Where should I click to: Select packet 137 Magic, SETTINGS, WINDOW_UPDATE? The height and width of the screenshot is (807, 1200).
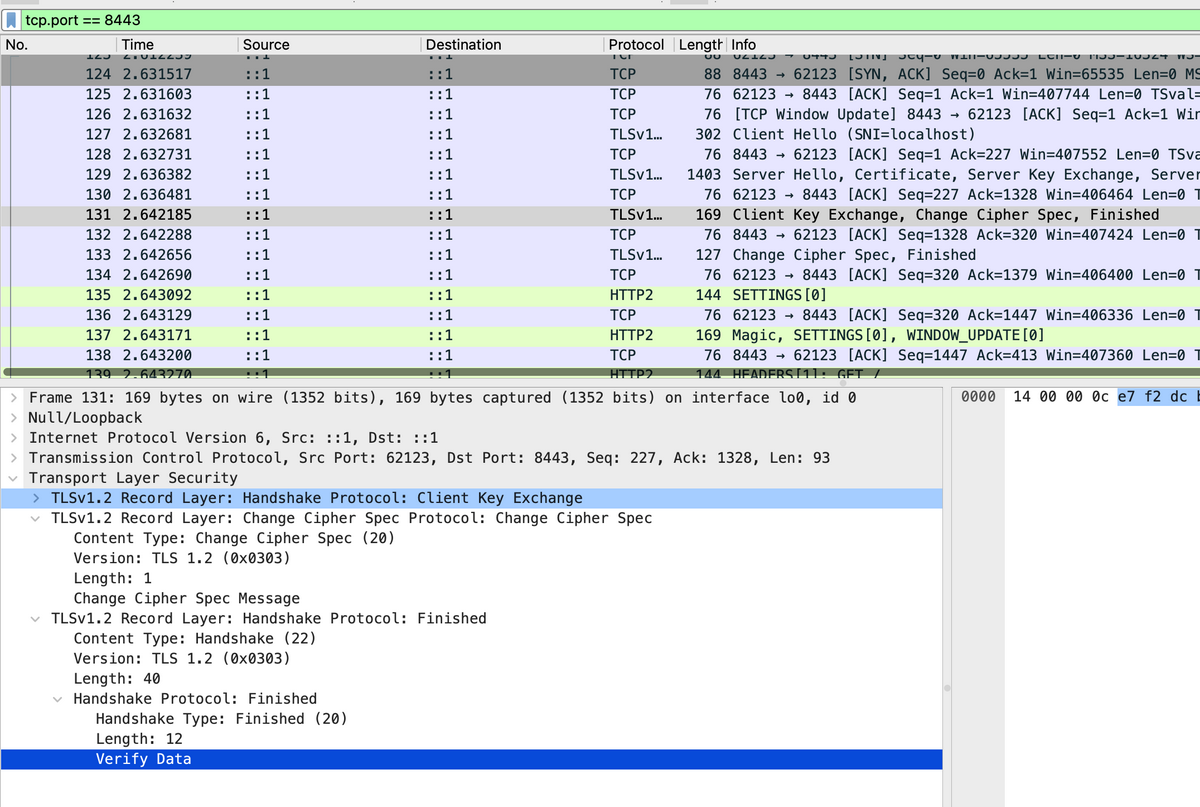(x=600, y=335)
